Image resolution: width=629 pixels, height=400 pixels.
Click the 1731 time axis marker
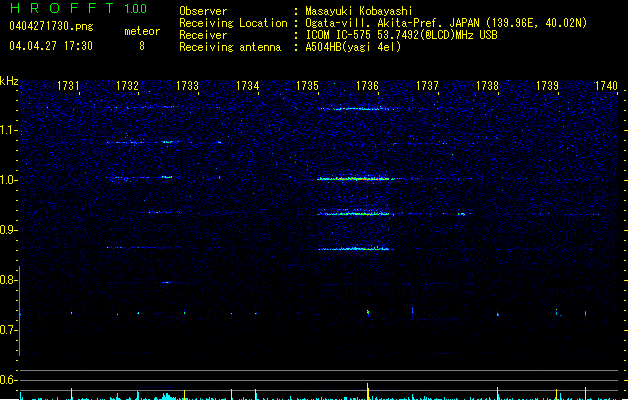click(x=68, y=86)
